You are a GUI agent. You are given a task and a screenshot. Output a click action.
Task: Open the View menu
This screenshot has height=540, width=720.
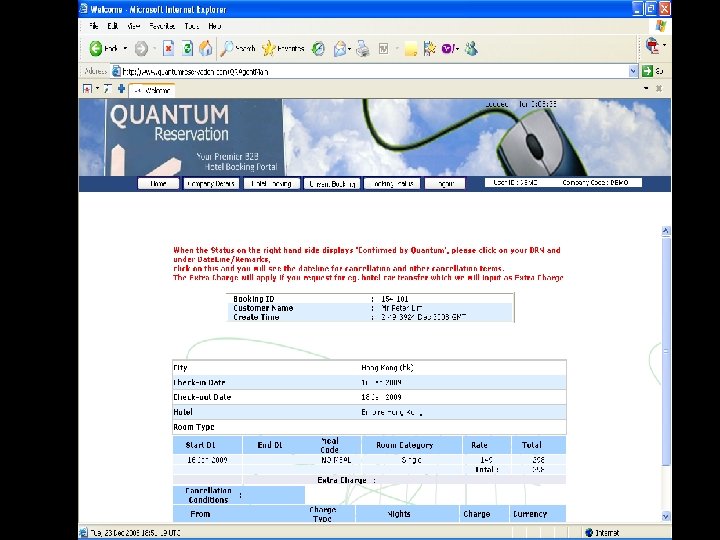[x=134, y=26]
